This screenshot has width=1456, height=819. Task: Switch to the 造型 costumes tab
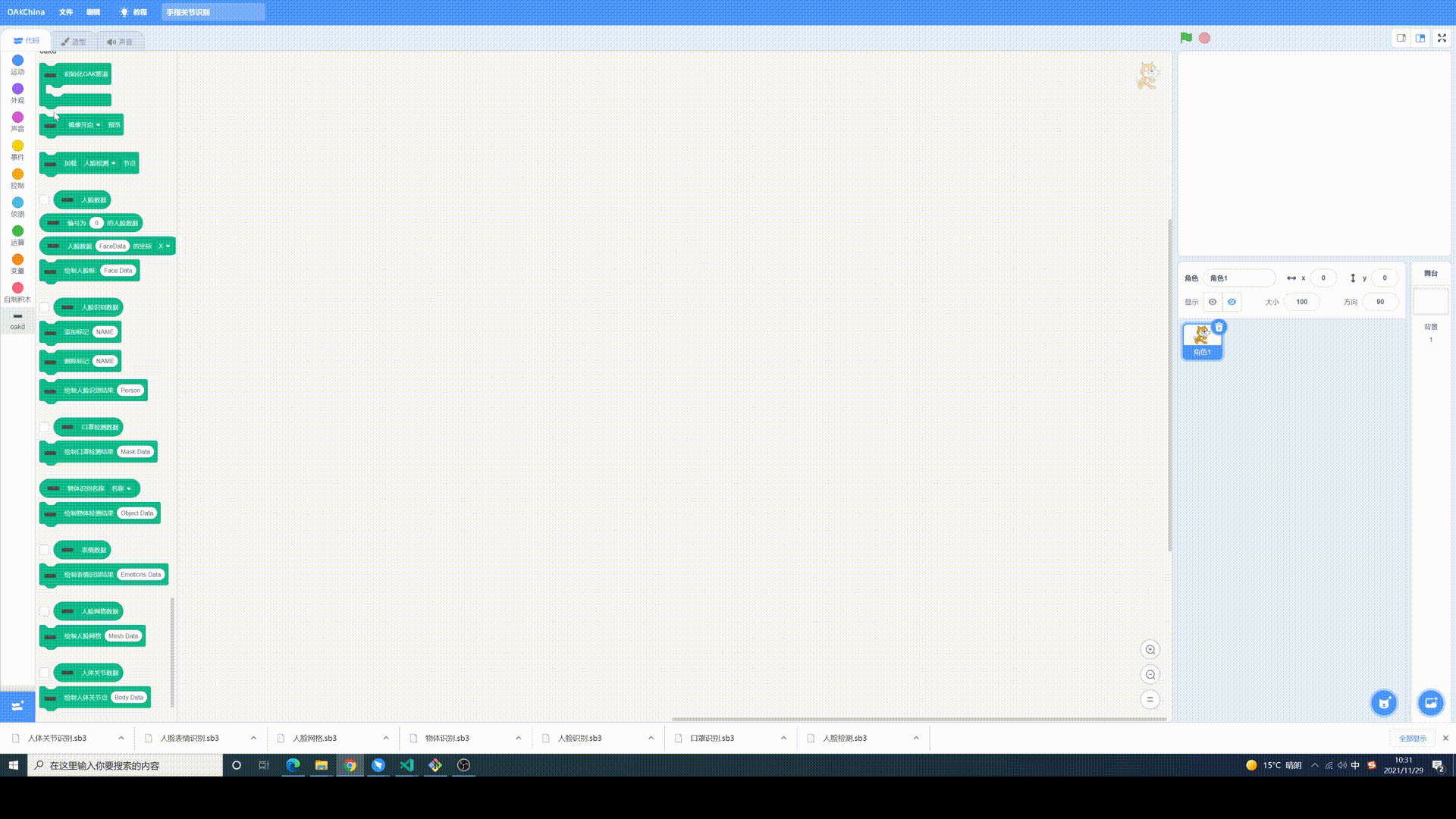[74, 42]
